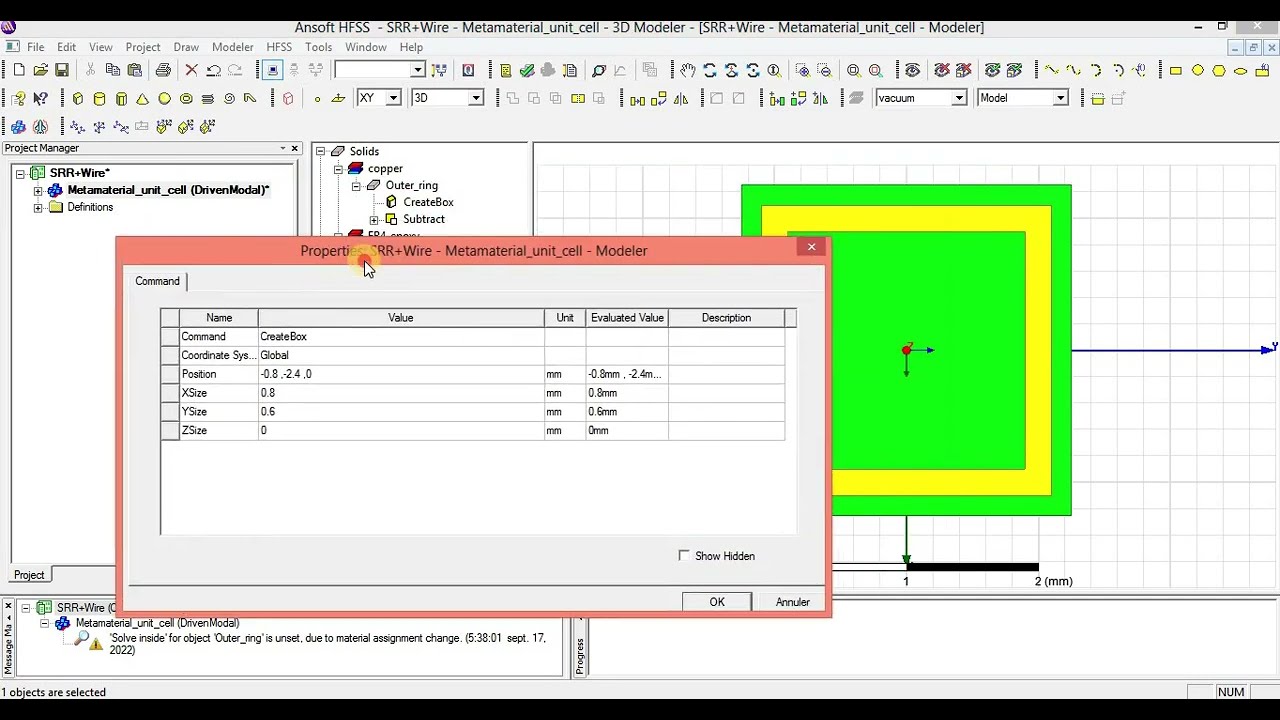Select CreateBox in the model tree
Viewport: 1280px width, 720px height.
point(428,203)
